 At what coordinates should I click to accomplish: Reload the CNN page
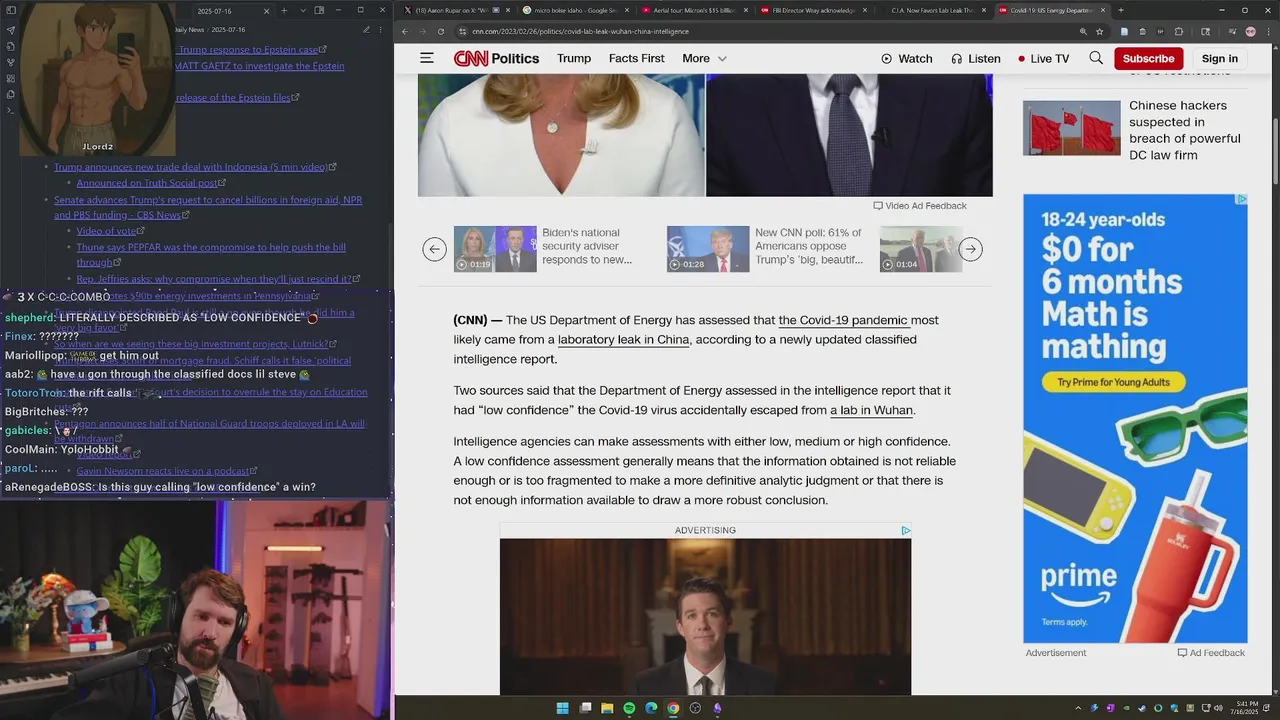[441, 31]
